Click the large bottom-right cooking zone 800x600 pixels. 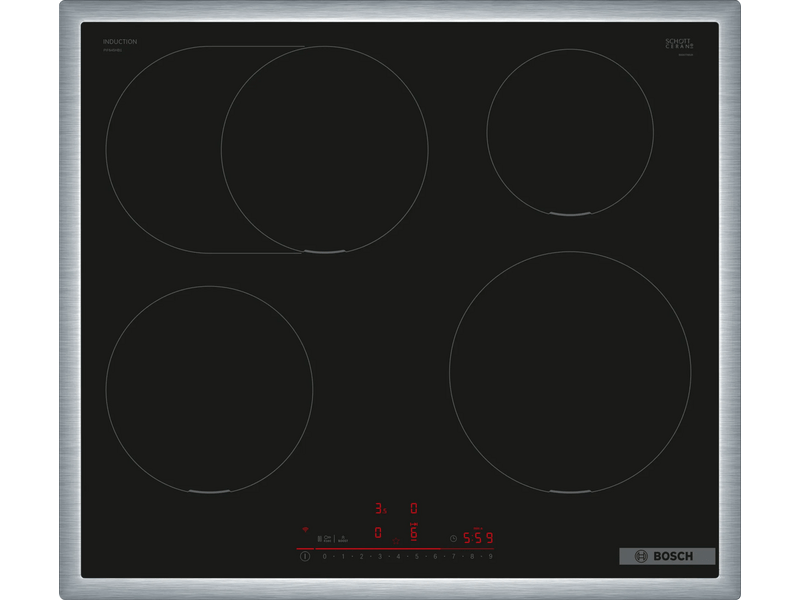[569, 371]
